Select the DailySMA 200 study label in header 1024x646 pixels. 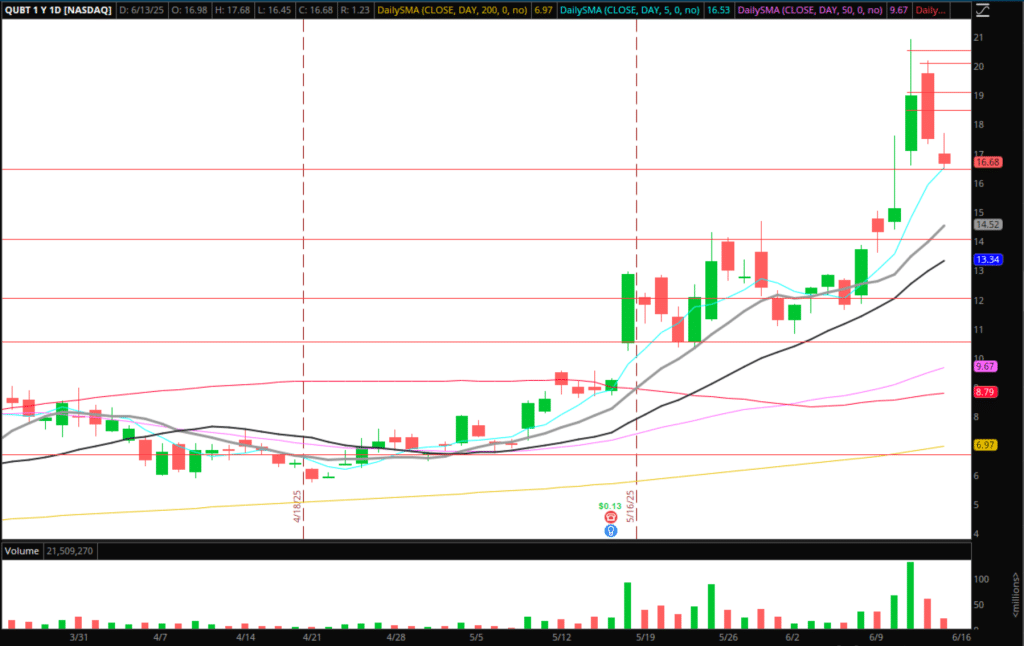(x=452, y=10)
